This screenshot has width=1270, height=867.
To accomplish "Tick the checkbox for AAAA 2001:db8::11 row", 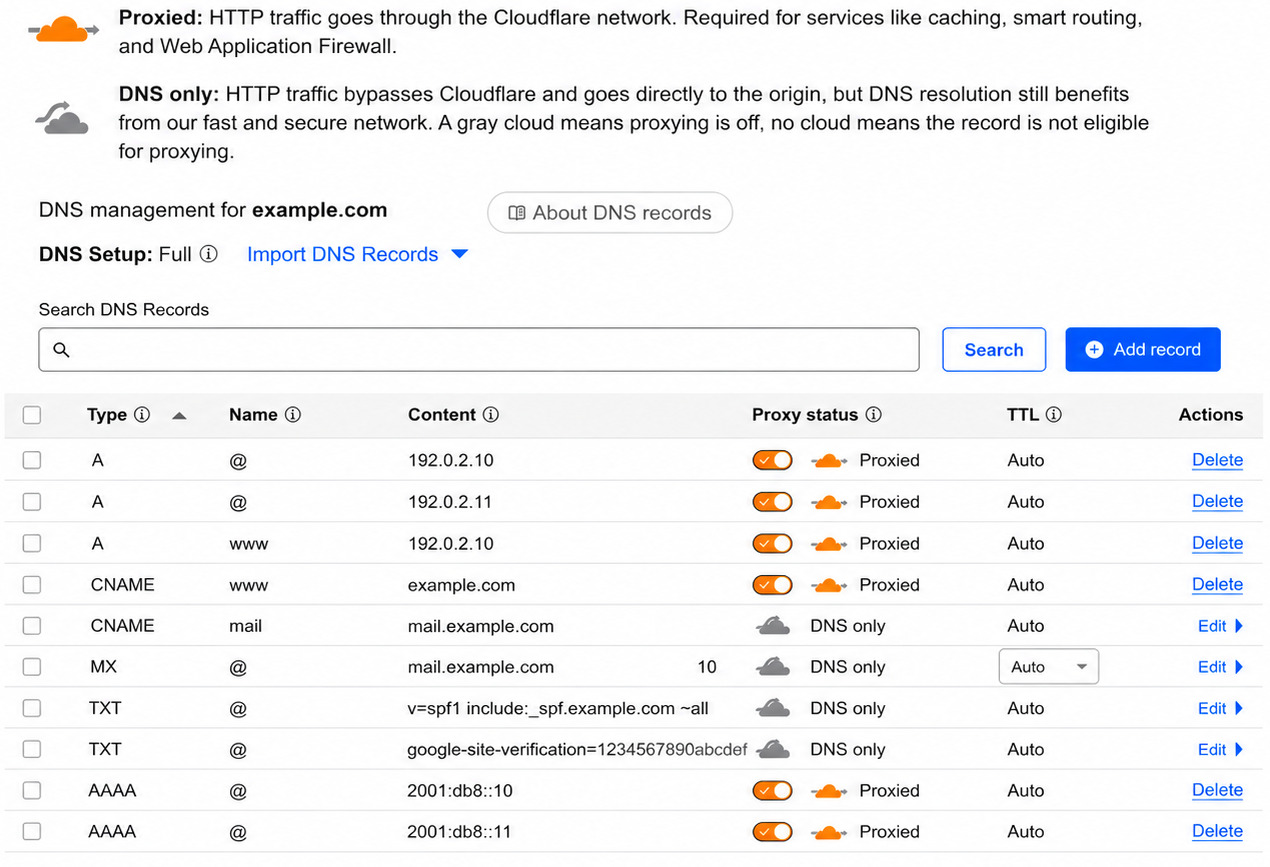I will pyautogui.click(x=32, y=832).
